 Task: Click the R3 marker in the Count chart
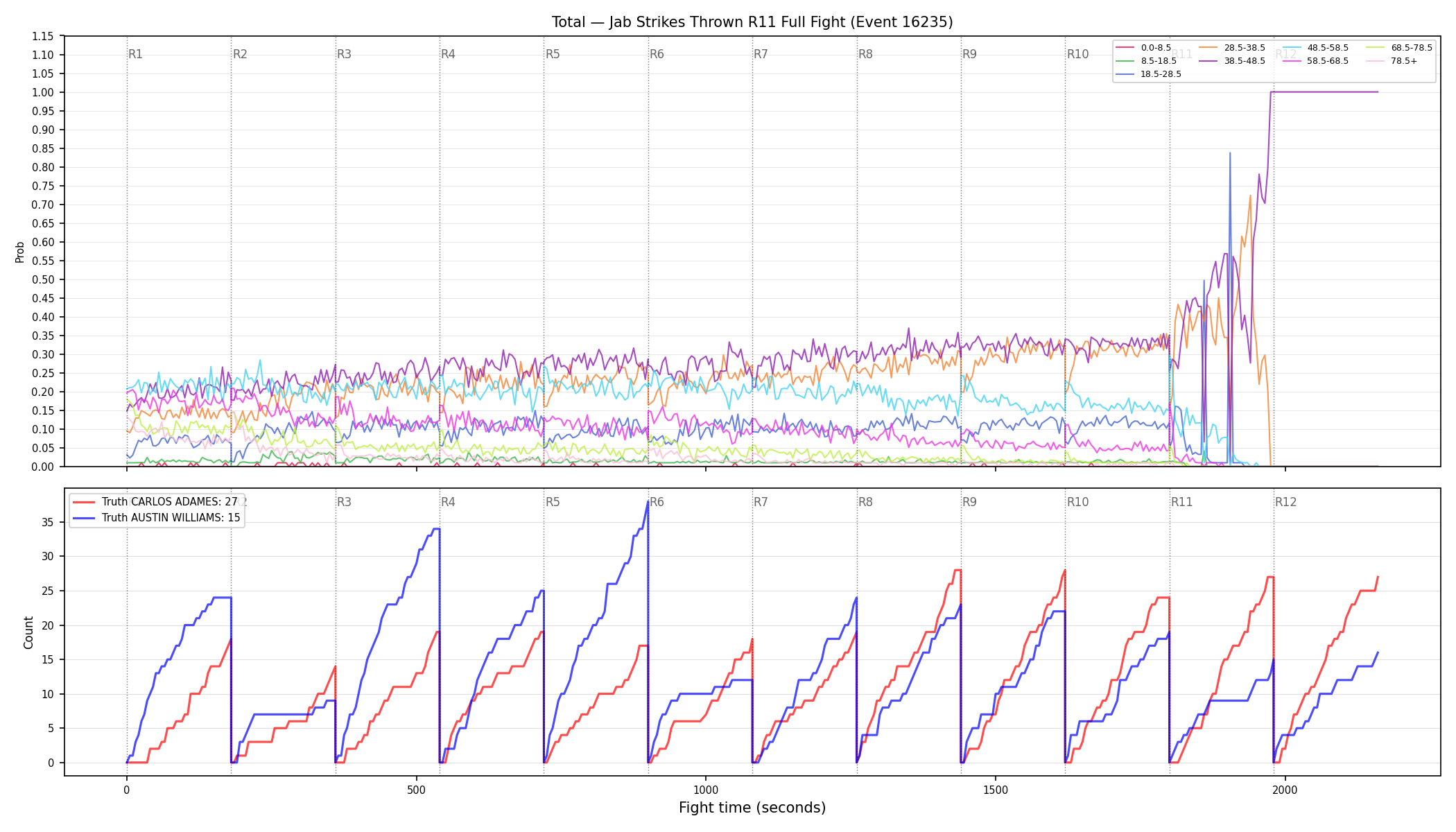(344, 502)
